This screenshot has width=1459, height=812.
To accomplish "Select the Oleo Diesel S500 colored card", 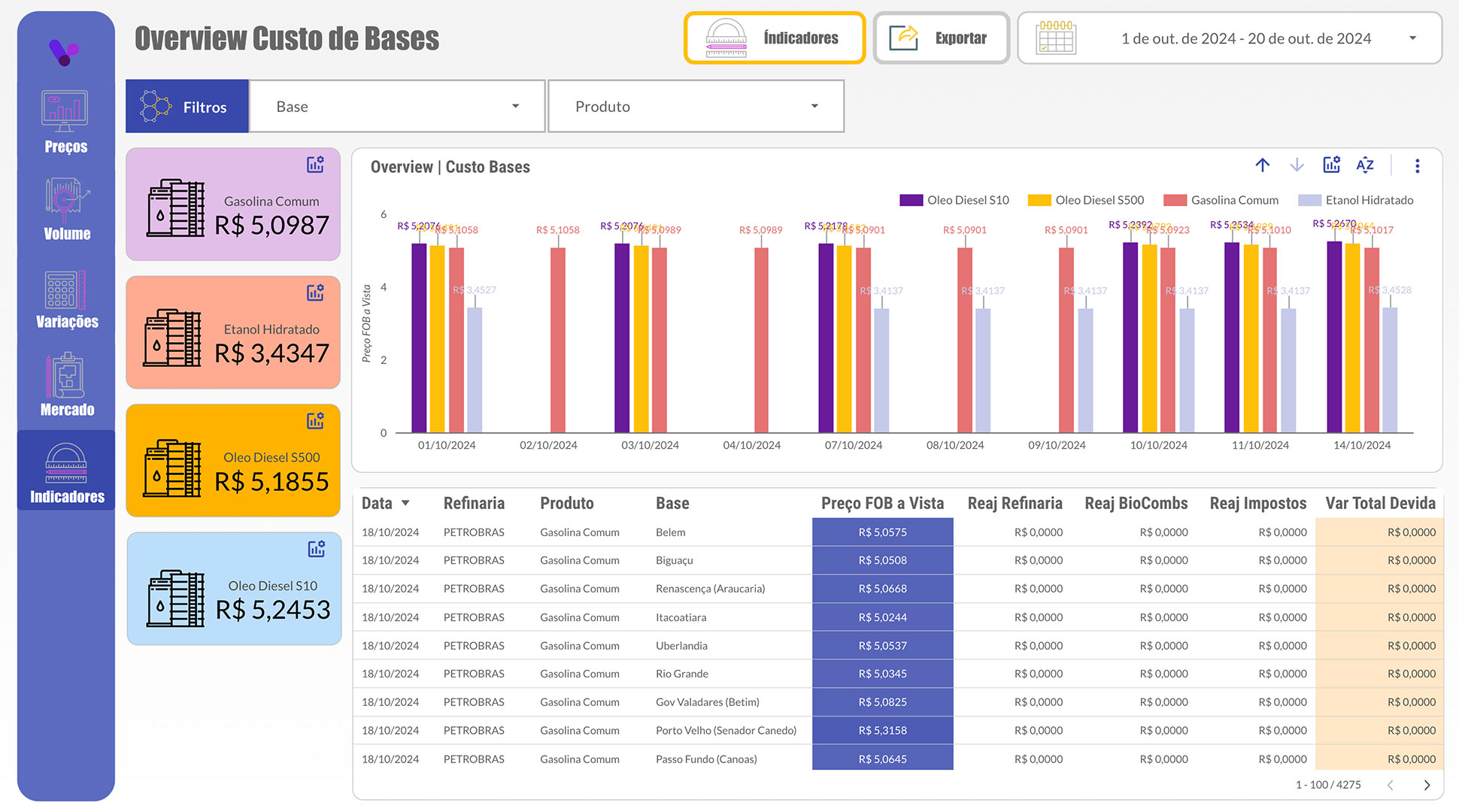I will 233,460.
